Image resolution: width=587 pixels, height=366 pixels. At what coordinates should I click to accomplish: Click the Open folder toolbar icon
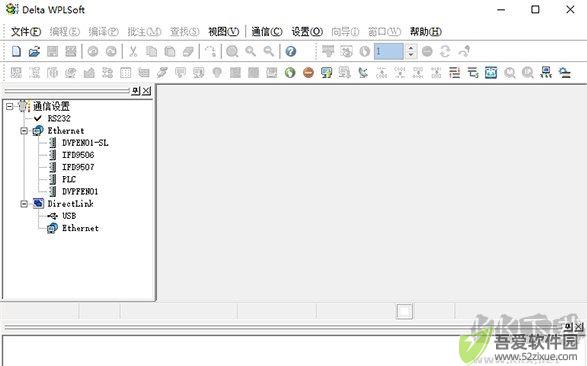pos(34,51)
